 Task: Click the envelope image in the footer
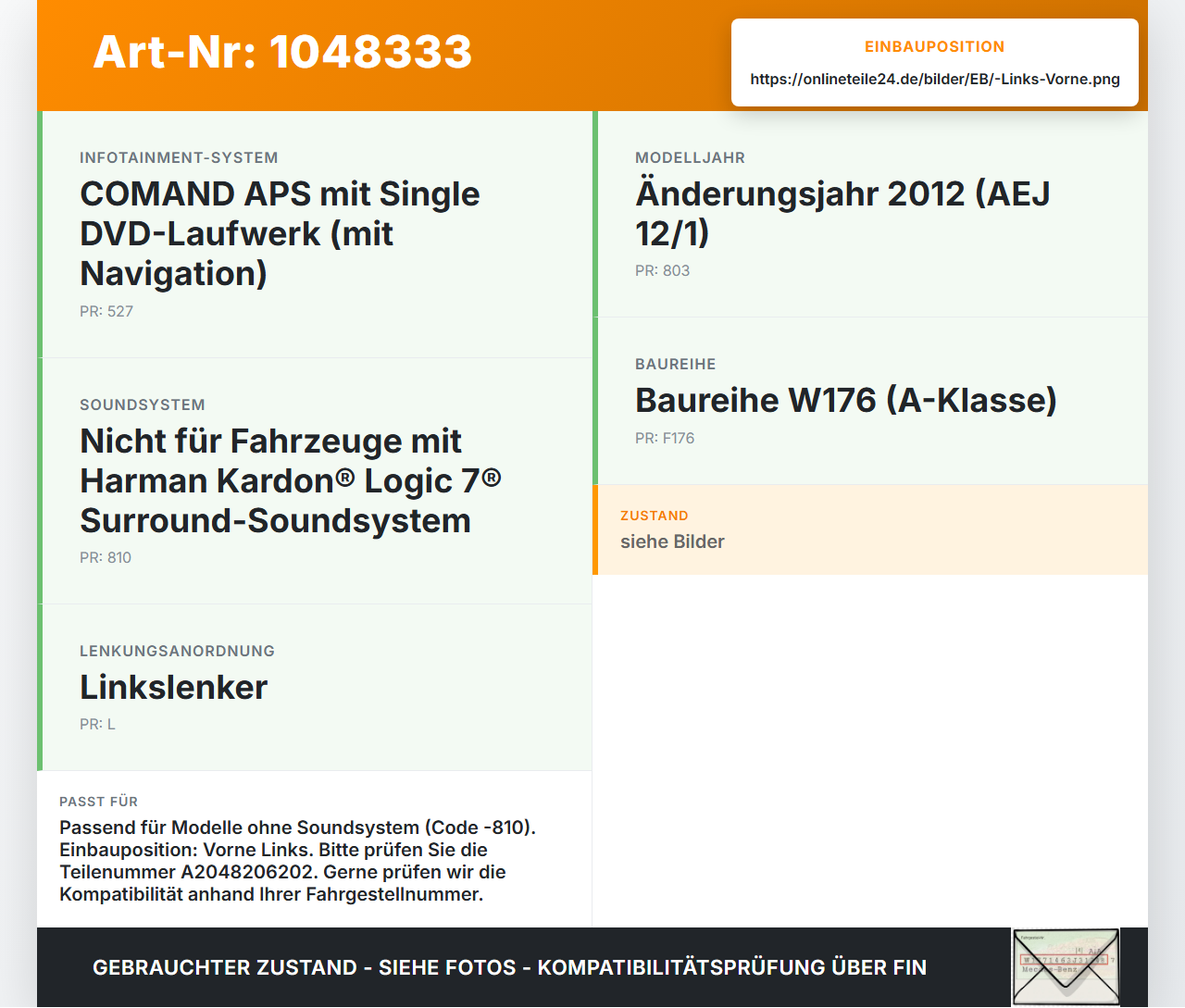click(x=1066, y=967)
